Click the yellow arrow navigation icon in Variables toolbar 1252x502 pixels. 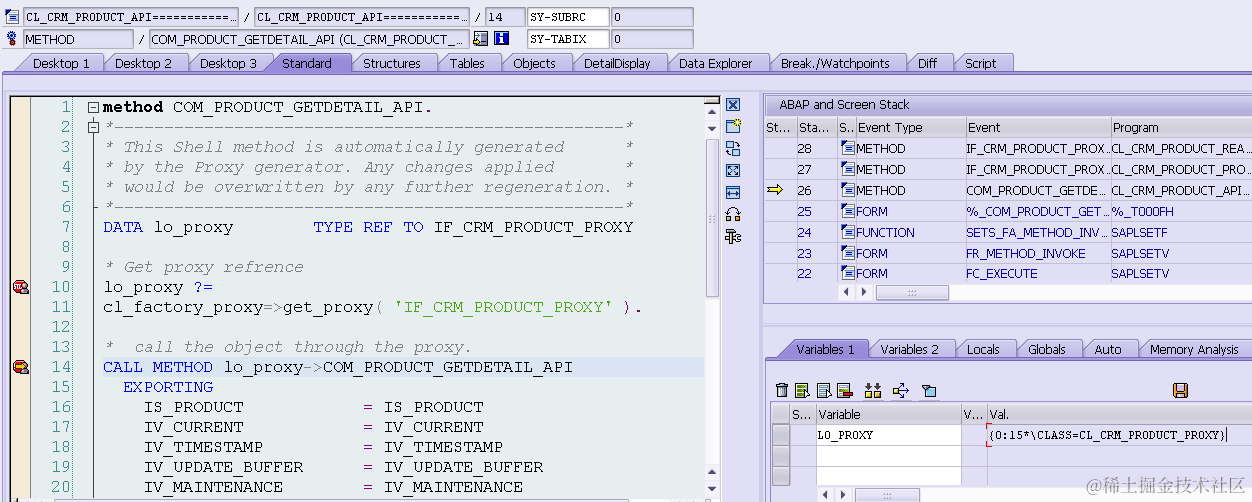900,390
